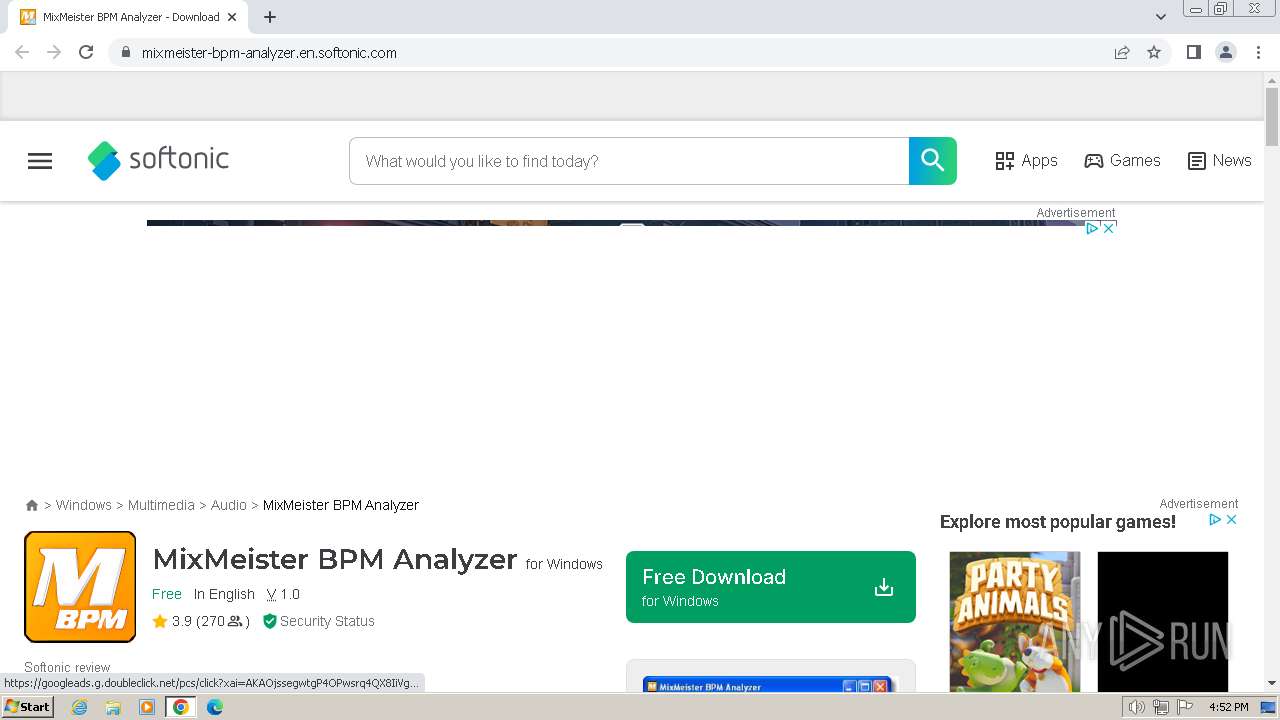
Task: Click the 'Free' license label
Action: tap(167, 594)
